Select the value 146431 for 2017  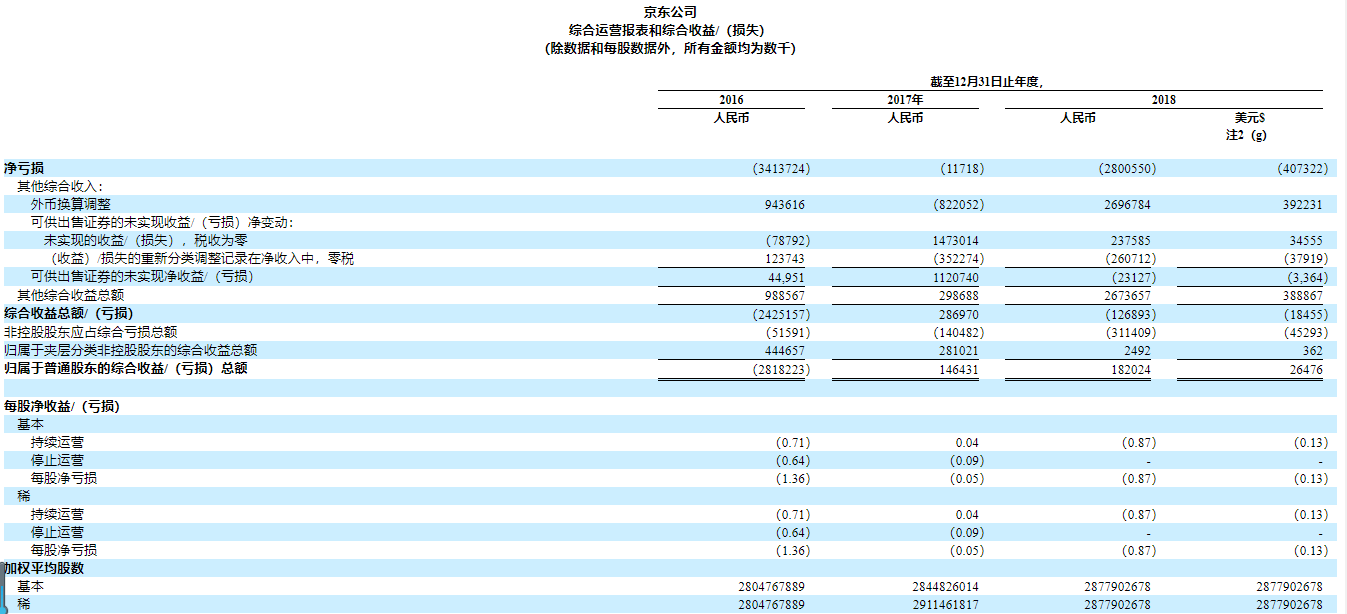[x=958, y=368]
